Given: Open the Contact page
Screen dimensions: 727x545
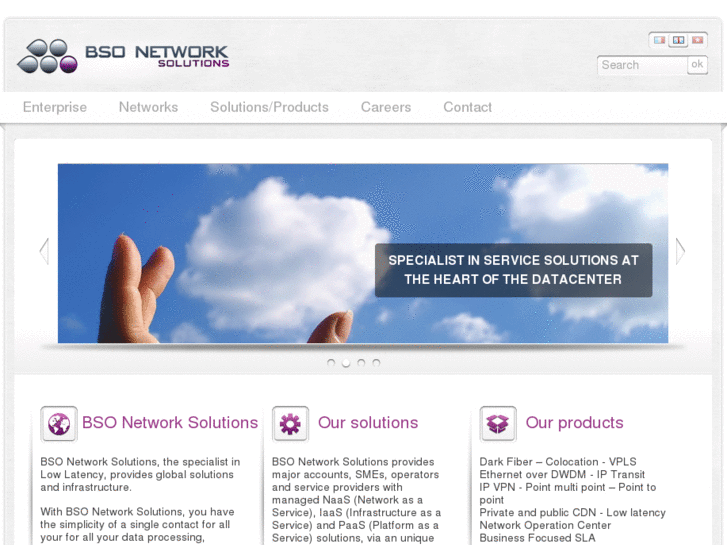Looking at the screenshot, I should pos(467,107).
